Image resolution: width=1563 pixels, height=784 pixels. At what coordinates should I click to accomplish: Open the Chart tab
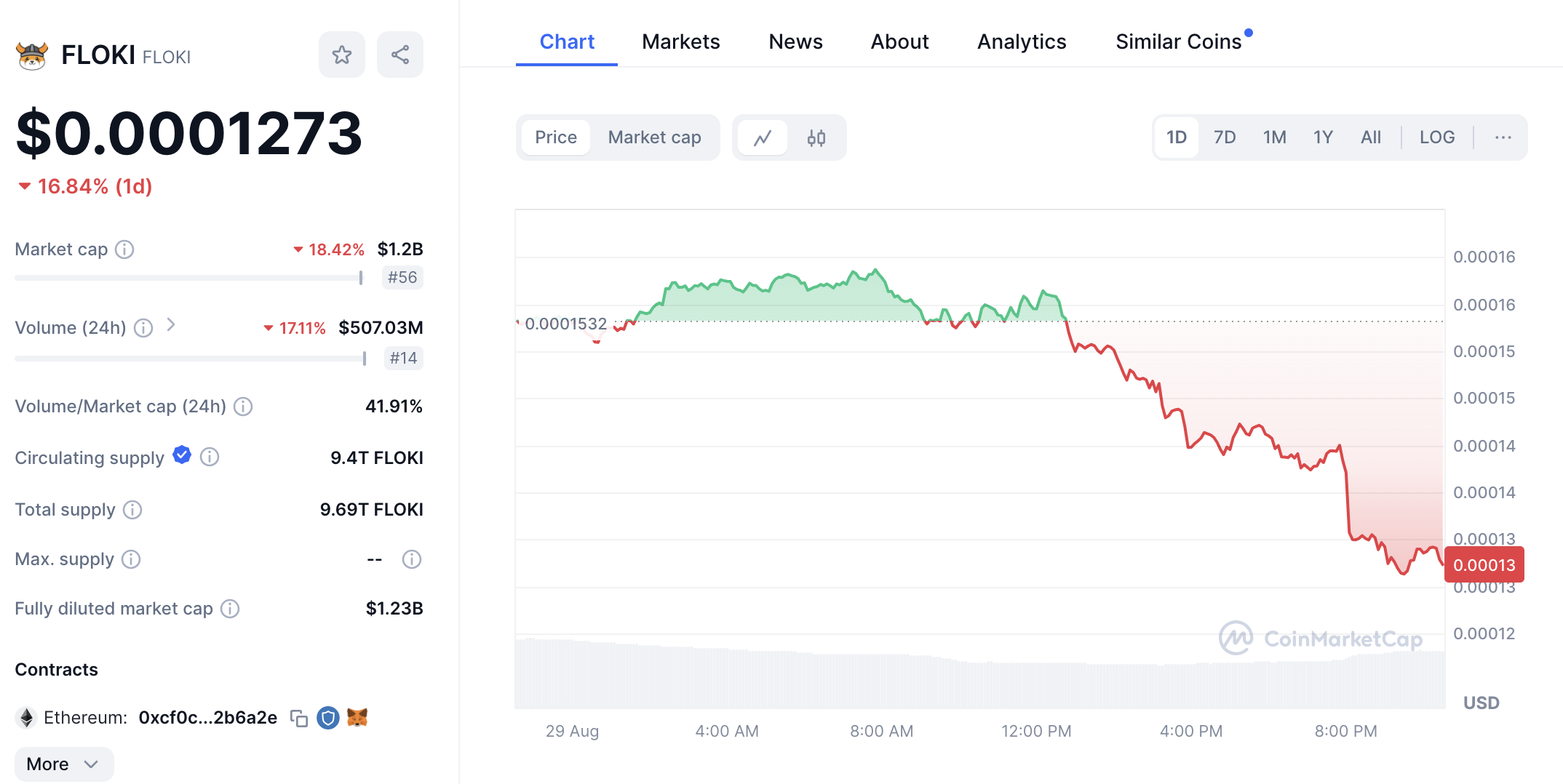tap(567, 41)
